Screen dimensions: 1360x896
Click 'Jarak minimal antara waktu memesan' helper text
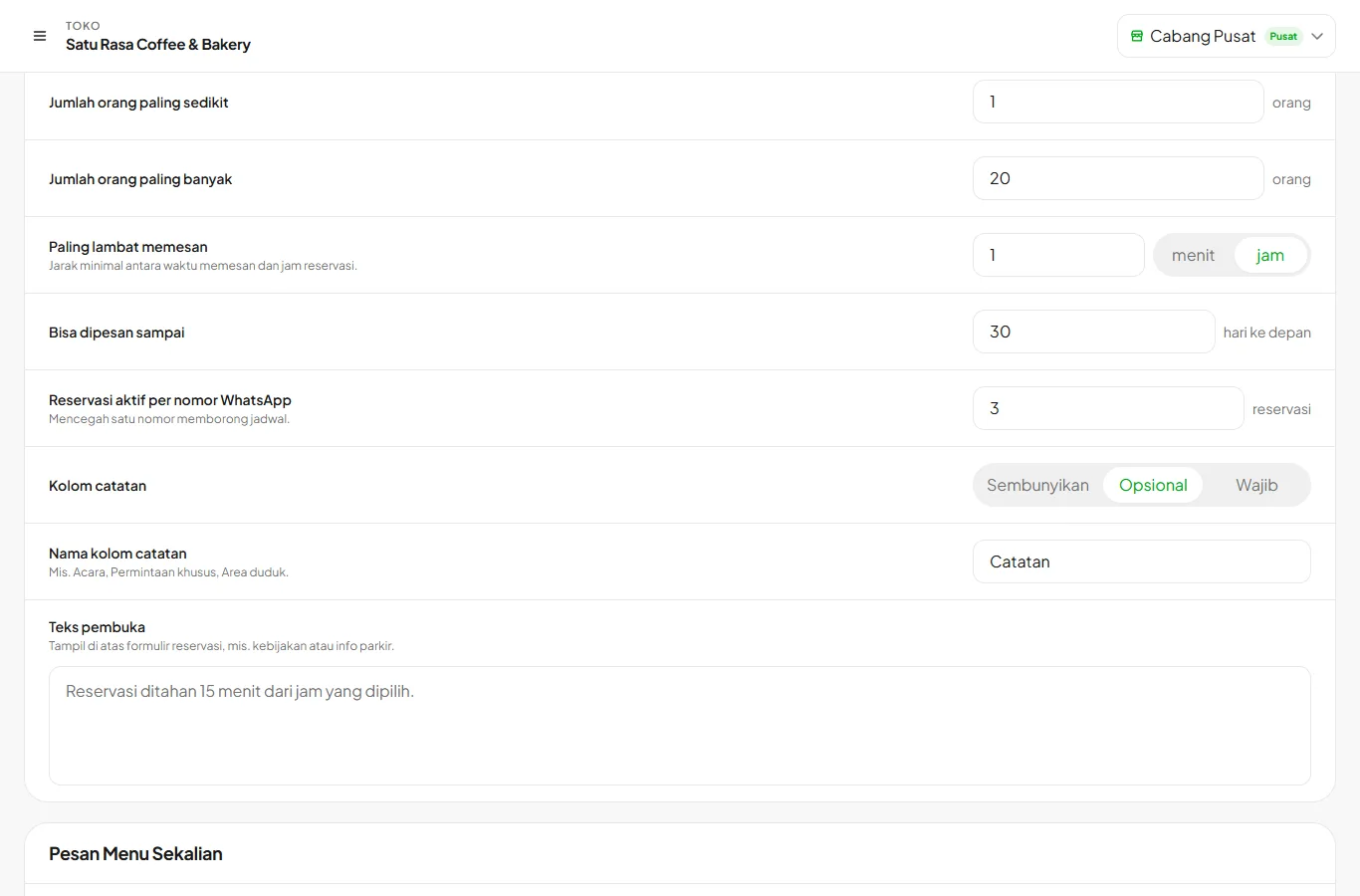click(x=203, y=266)
